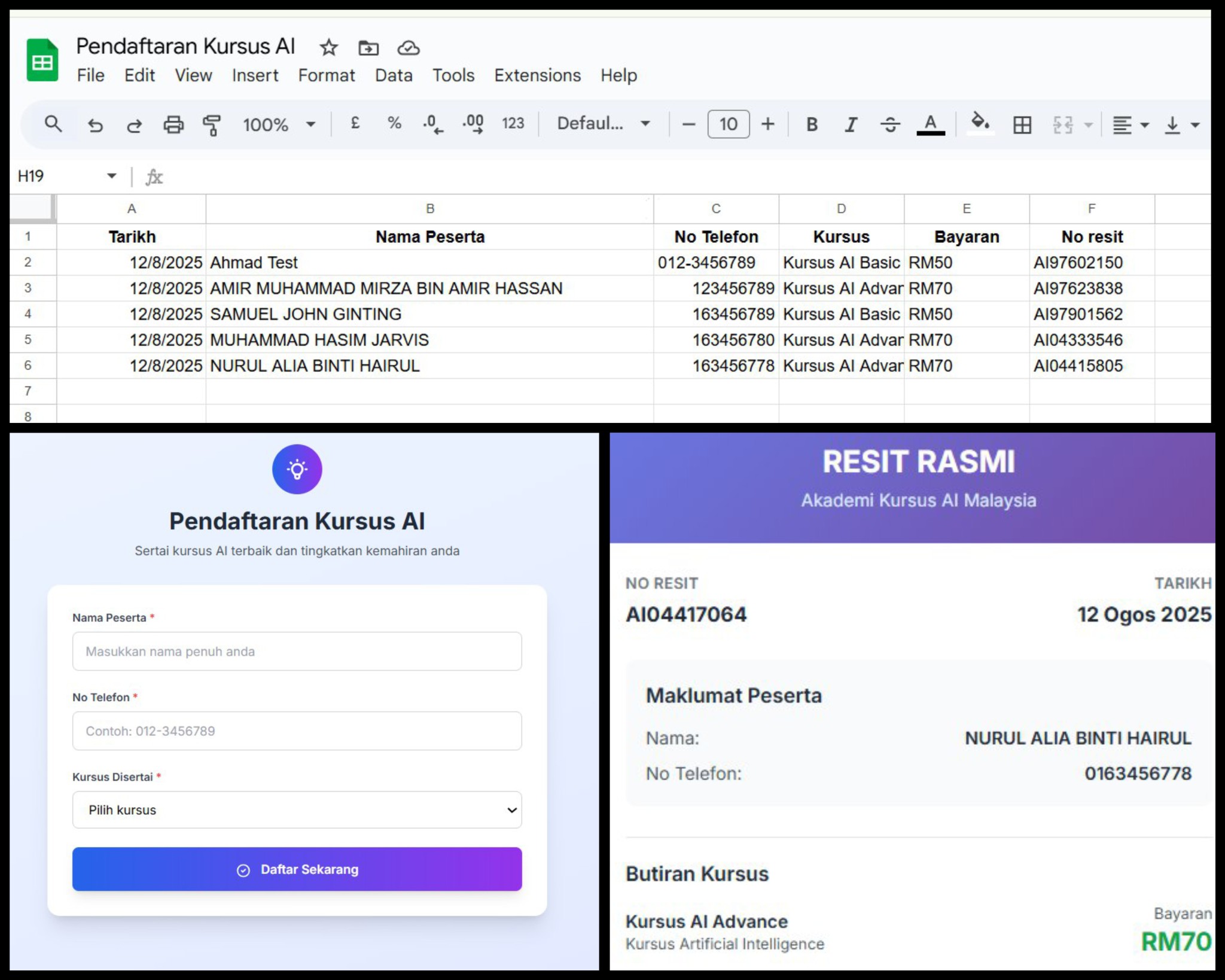
Task: Click the merge cells icon
Action: pyautogui.click(x=1063, y=124)
